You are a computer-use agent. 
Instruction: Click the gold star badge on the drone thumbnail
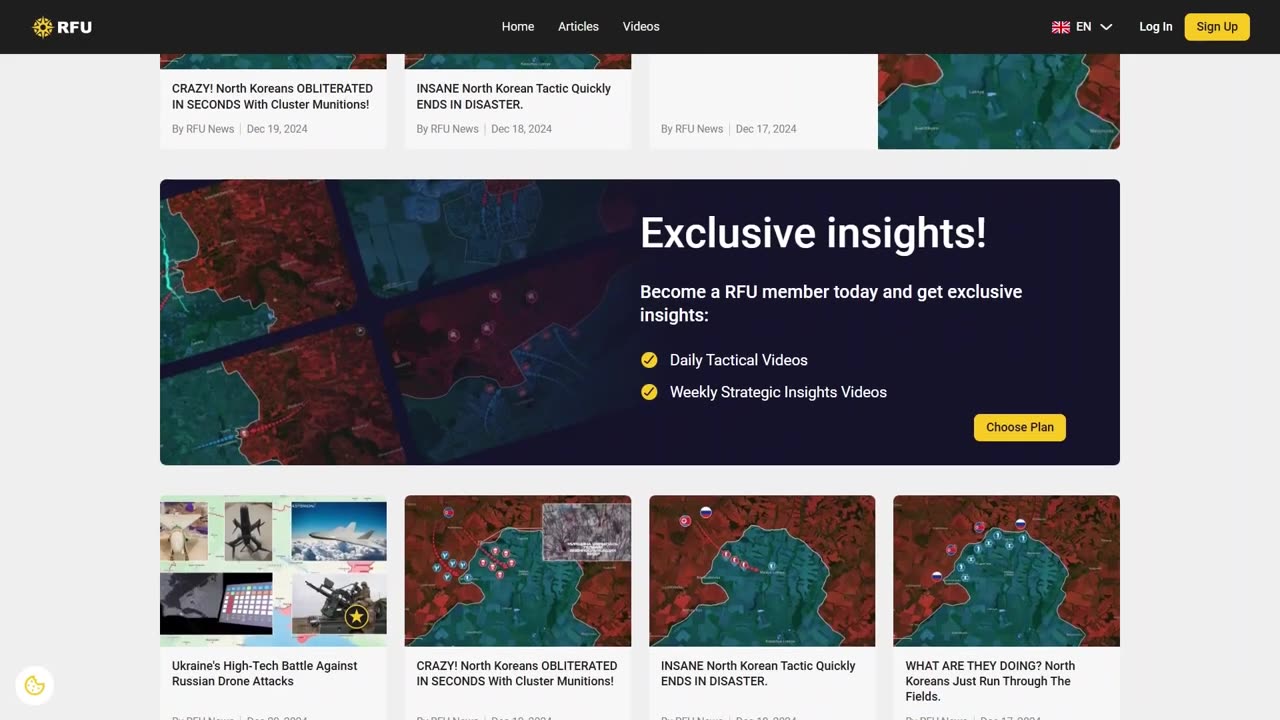point(356,616)
